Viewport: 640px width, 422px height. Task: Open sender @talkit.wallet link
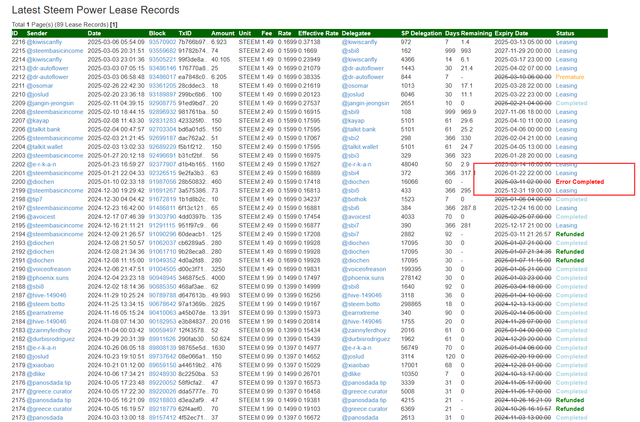[45, 147]
